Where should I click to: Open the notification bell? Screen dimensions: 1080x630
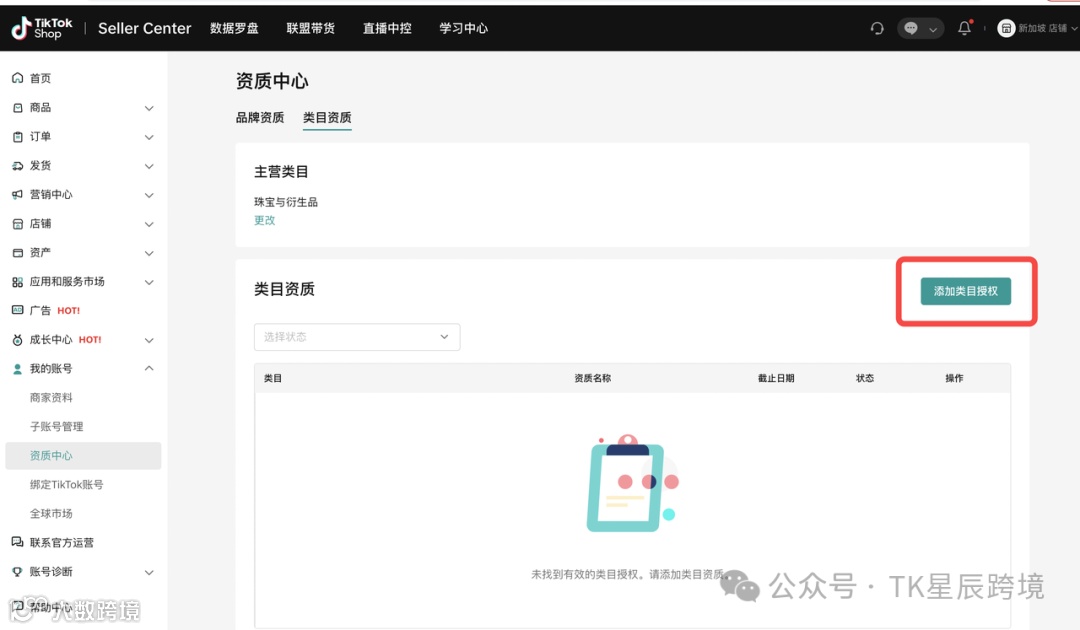[964, 28]
